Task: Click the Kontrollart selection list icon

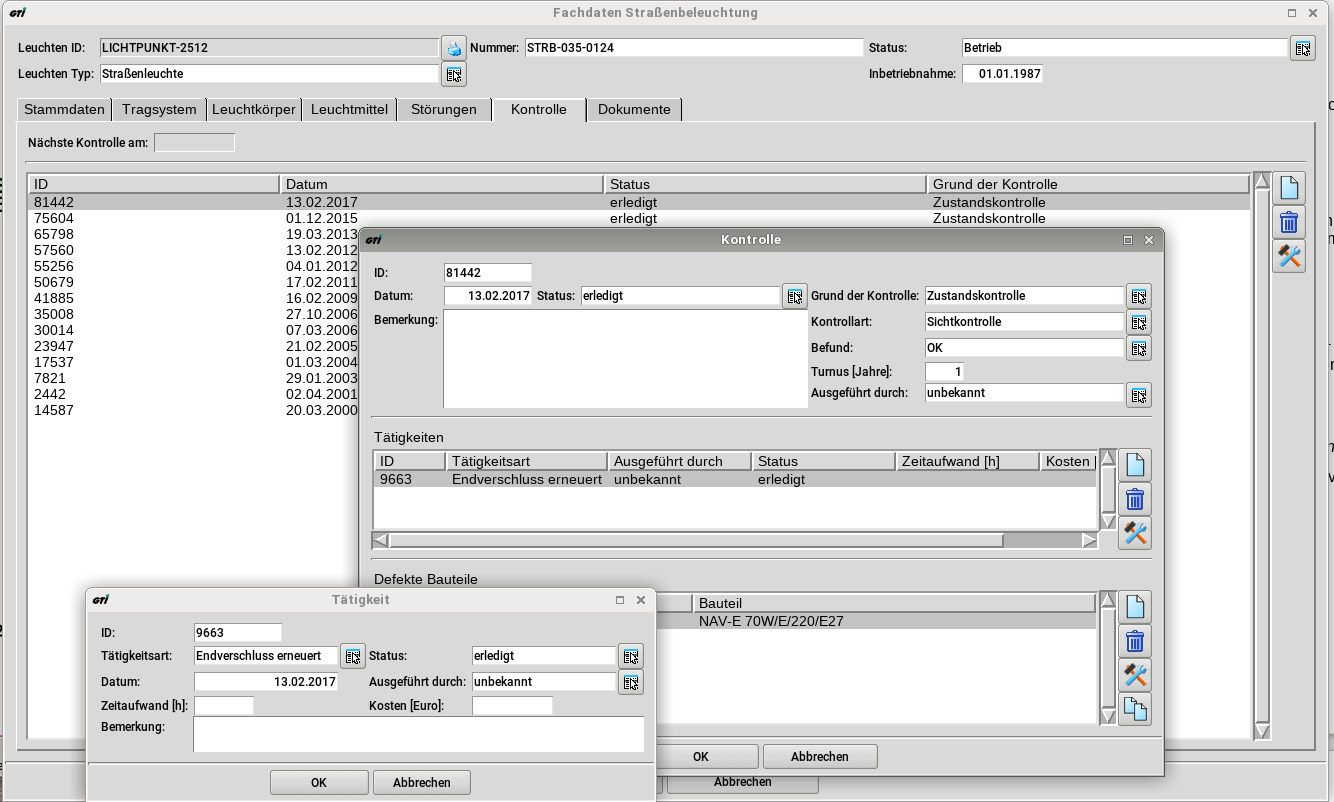Action: click(x=1138, y=322)
